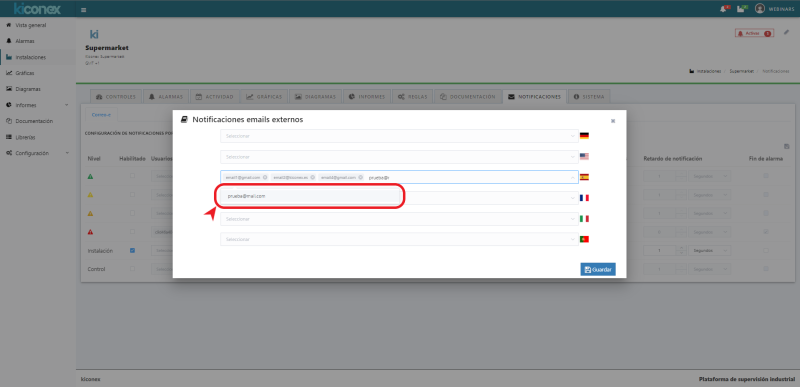Click the save icon above Fin de alarma

click(x=787, y=146)
